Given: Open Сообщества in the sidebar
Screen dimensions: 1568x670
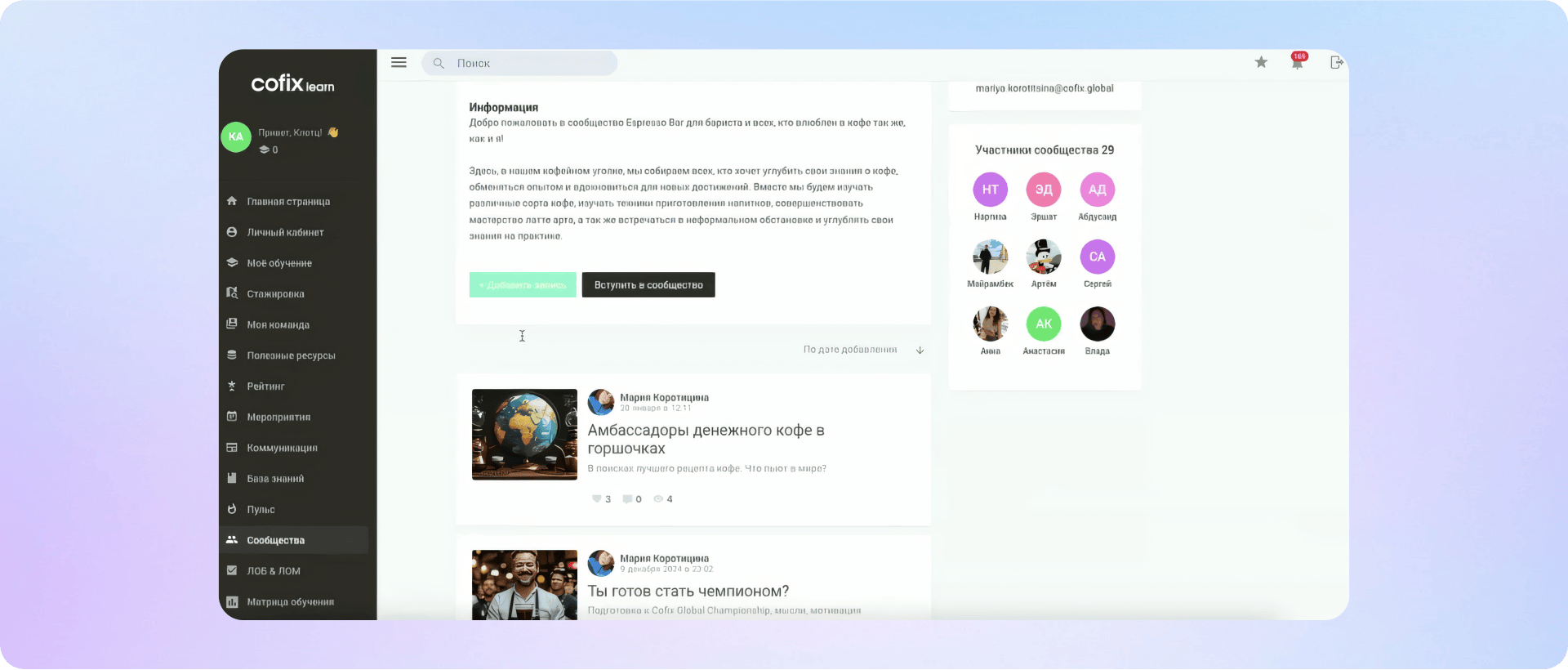Looking at the screenshot, I should [276, 540].
